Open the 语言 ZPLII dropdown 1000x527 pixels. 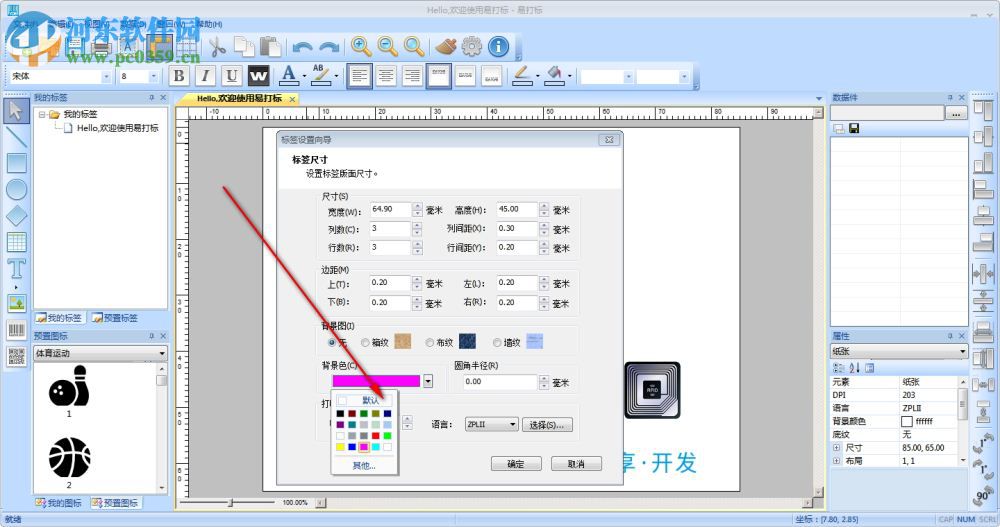(491, 424)
